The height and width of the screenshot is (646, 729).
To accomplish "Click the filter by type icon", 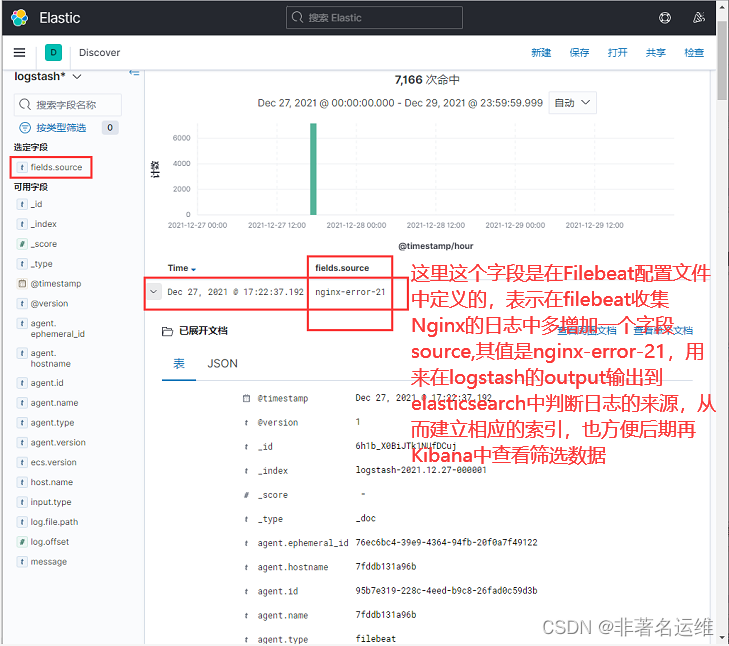I will click(25, 127).
